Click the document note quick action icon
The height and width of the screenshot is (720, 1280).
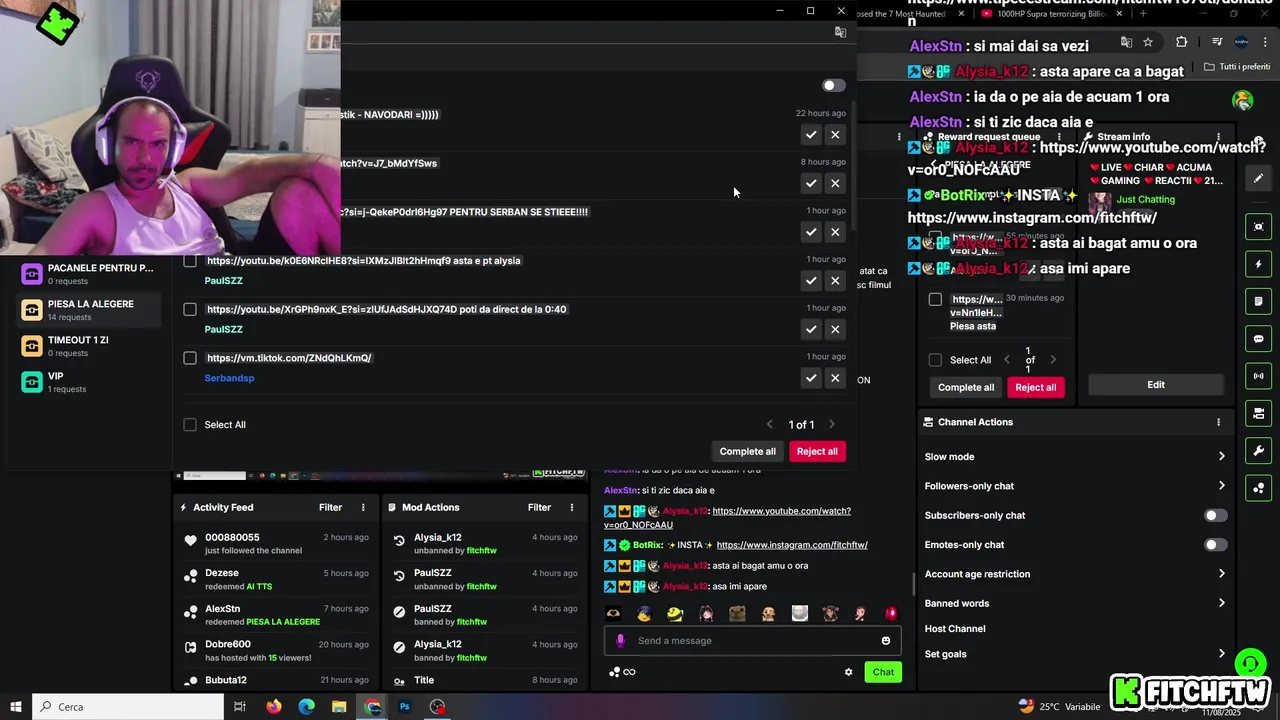click(x=1259, y=301)
